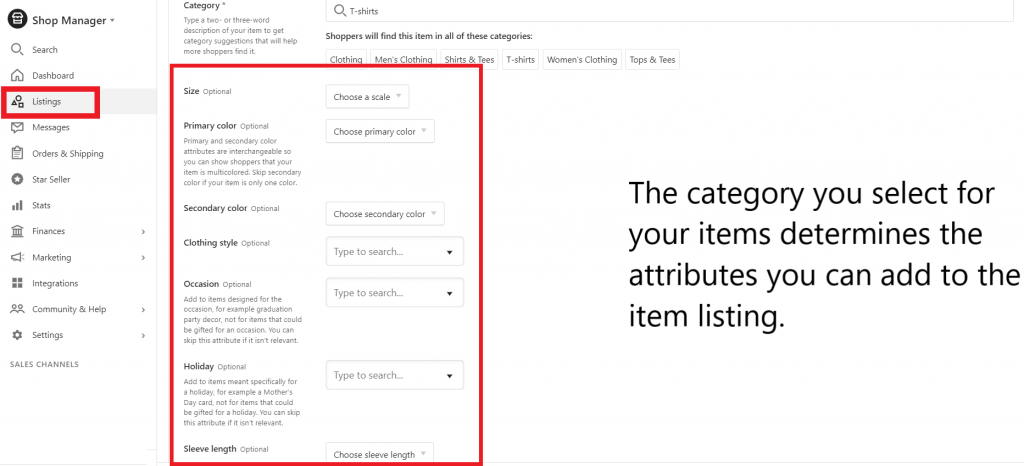Open the 'Choose sleeve length' dropdown

(x=379, y=454)
